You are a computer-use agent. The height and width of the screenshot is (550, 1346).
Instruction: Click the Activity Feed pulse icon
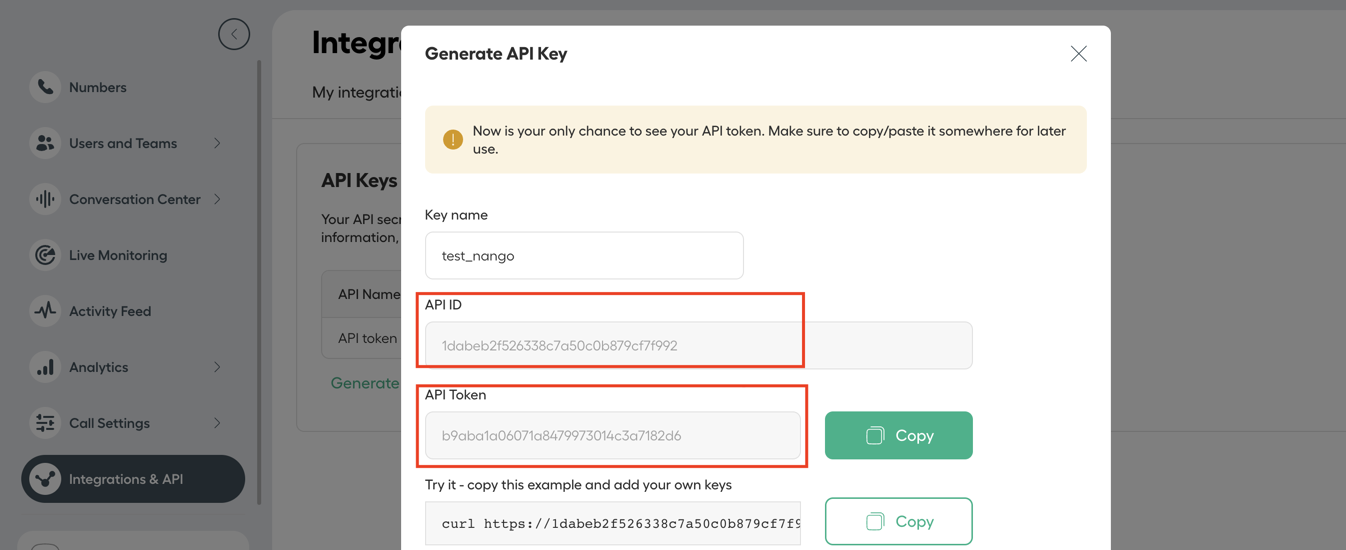click(x=45, y=311)
